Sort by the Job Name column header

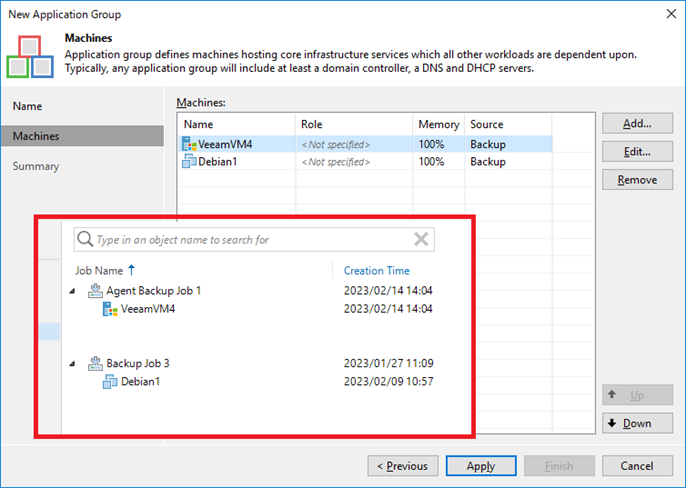(x=99, y=270)
